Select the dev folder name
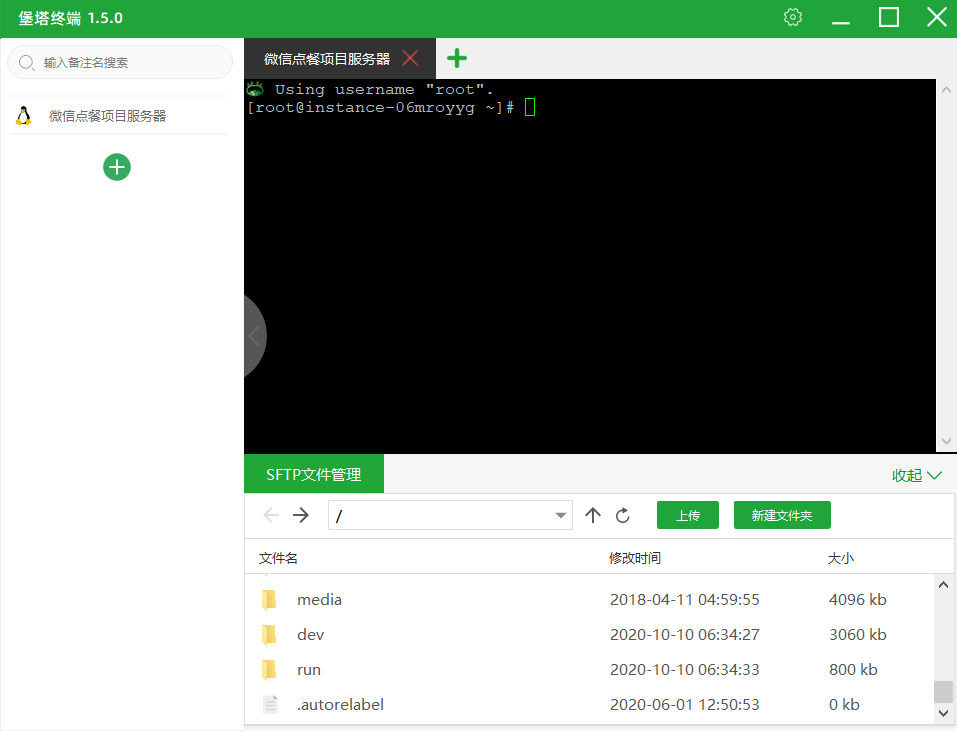The height and width of the screenshot is (731, 957). tap(311, 635)
